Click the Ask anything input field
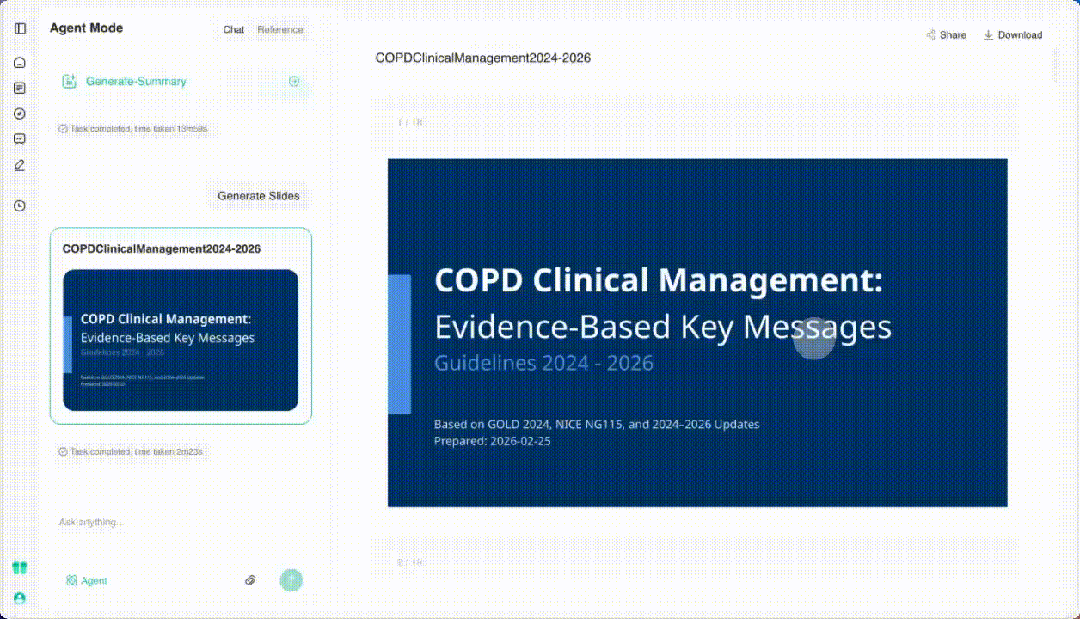This screenshot has height=619, width=1080. pos(180,522)
